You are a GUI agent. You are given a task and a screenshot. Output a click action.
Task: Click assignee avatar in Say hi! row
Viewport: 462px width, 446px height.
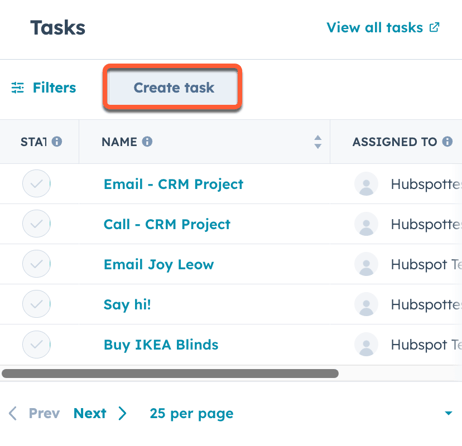366,304
